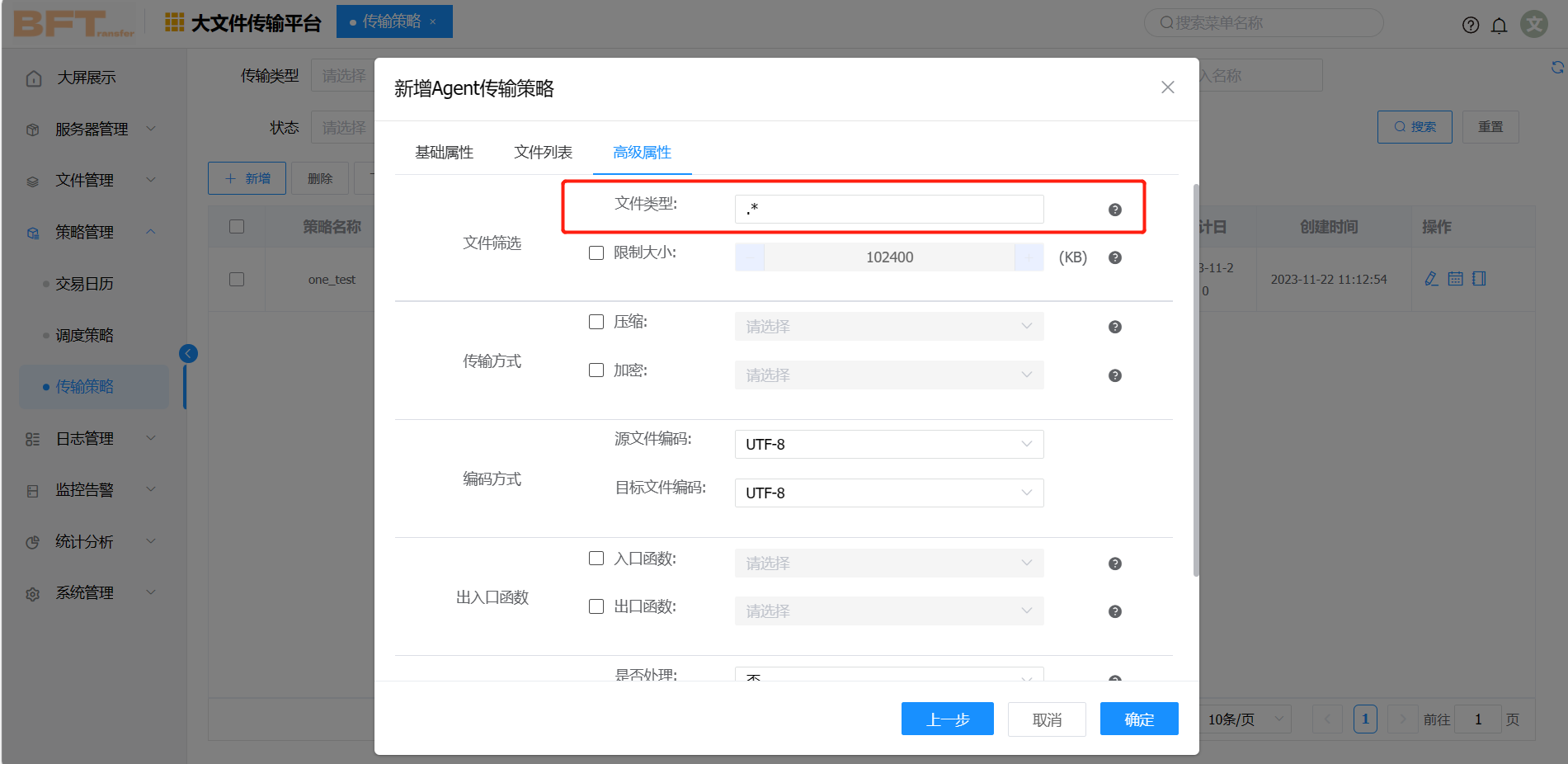Screen dimensions: 1568x764
Task: Click the help icon beside 文件类型 field
Action: pos(1114,210)
